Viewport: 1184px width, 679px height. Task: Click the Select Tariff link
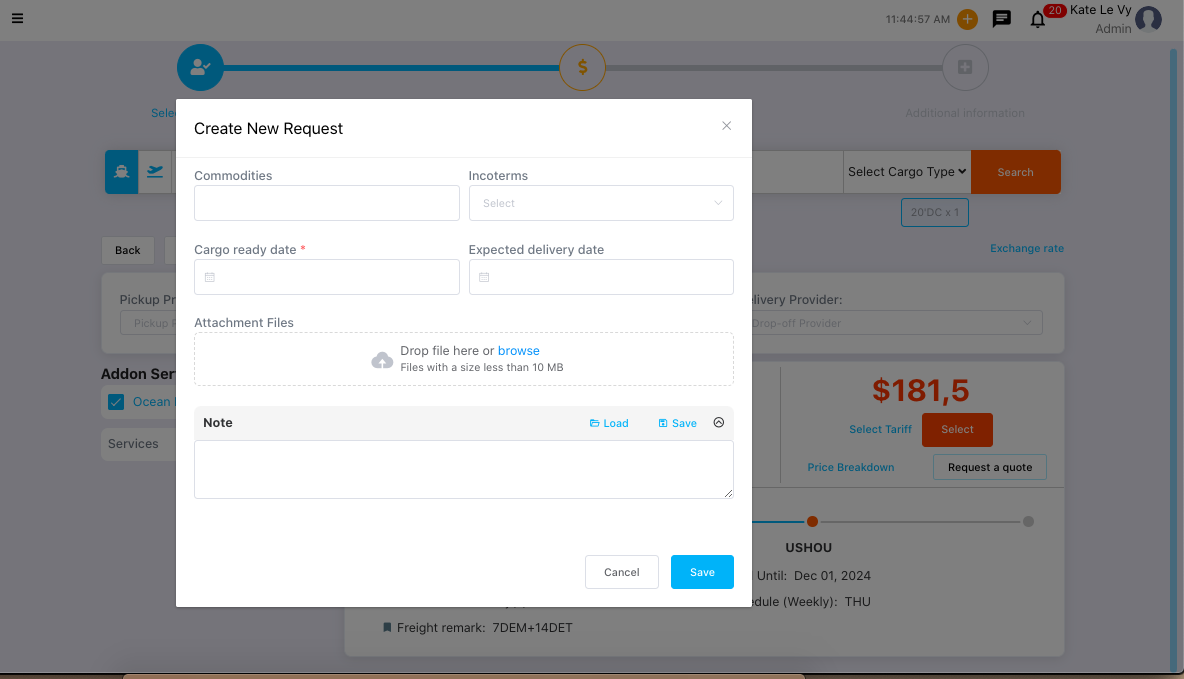pos(880,430)
